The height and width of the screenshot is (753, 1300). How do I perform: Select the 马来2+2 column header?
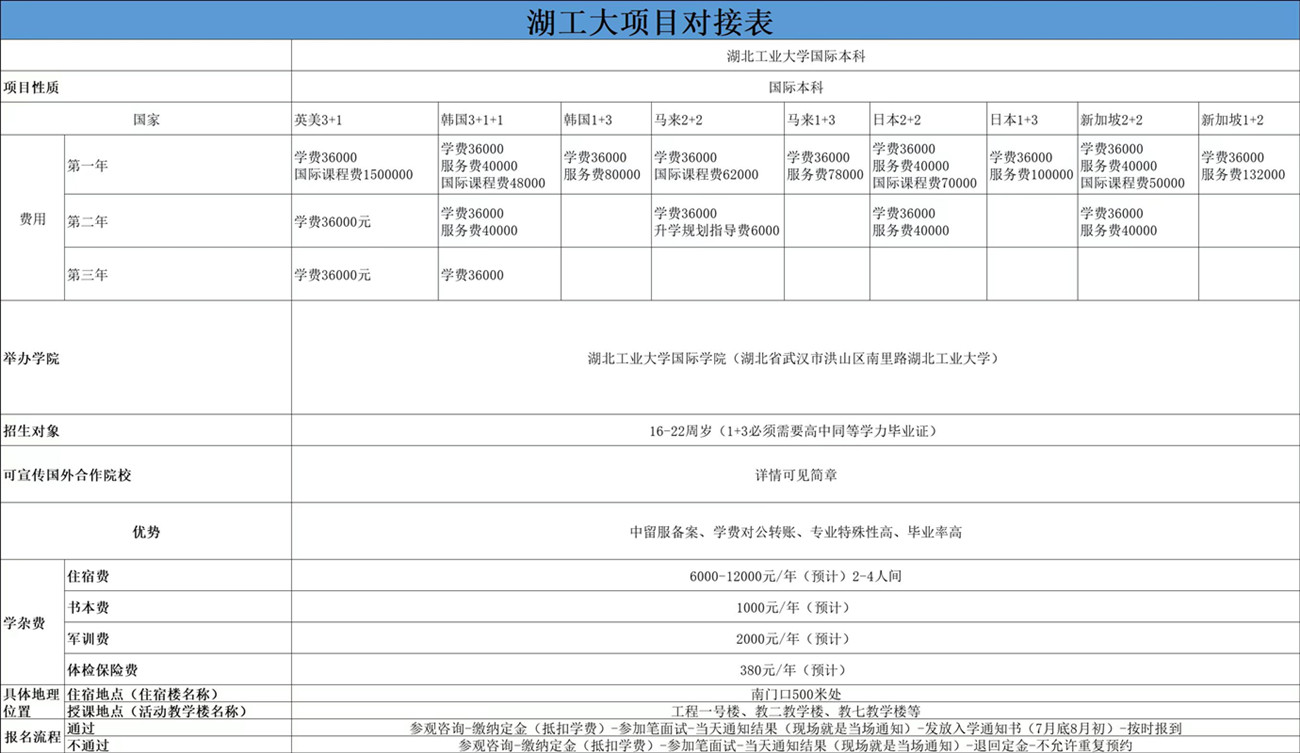[718, 119]
